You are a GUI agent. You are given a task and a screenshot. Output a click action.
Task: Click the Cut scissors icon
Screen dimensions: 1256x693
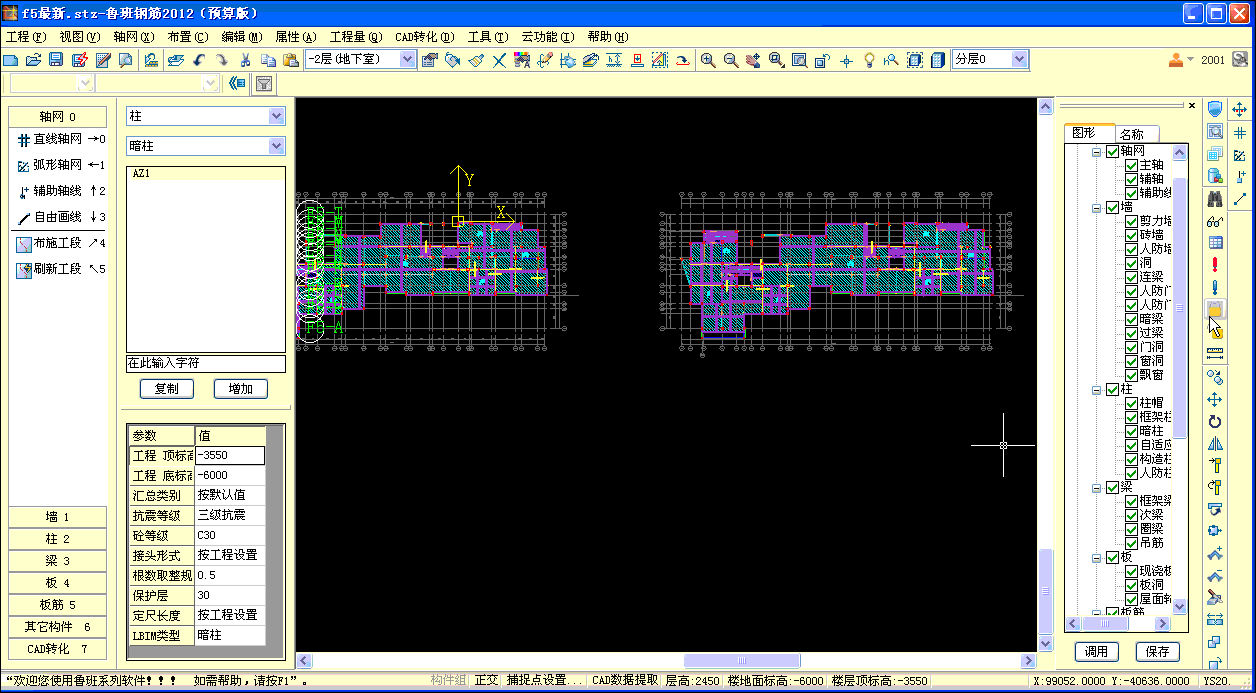[245, 60]
